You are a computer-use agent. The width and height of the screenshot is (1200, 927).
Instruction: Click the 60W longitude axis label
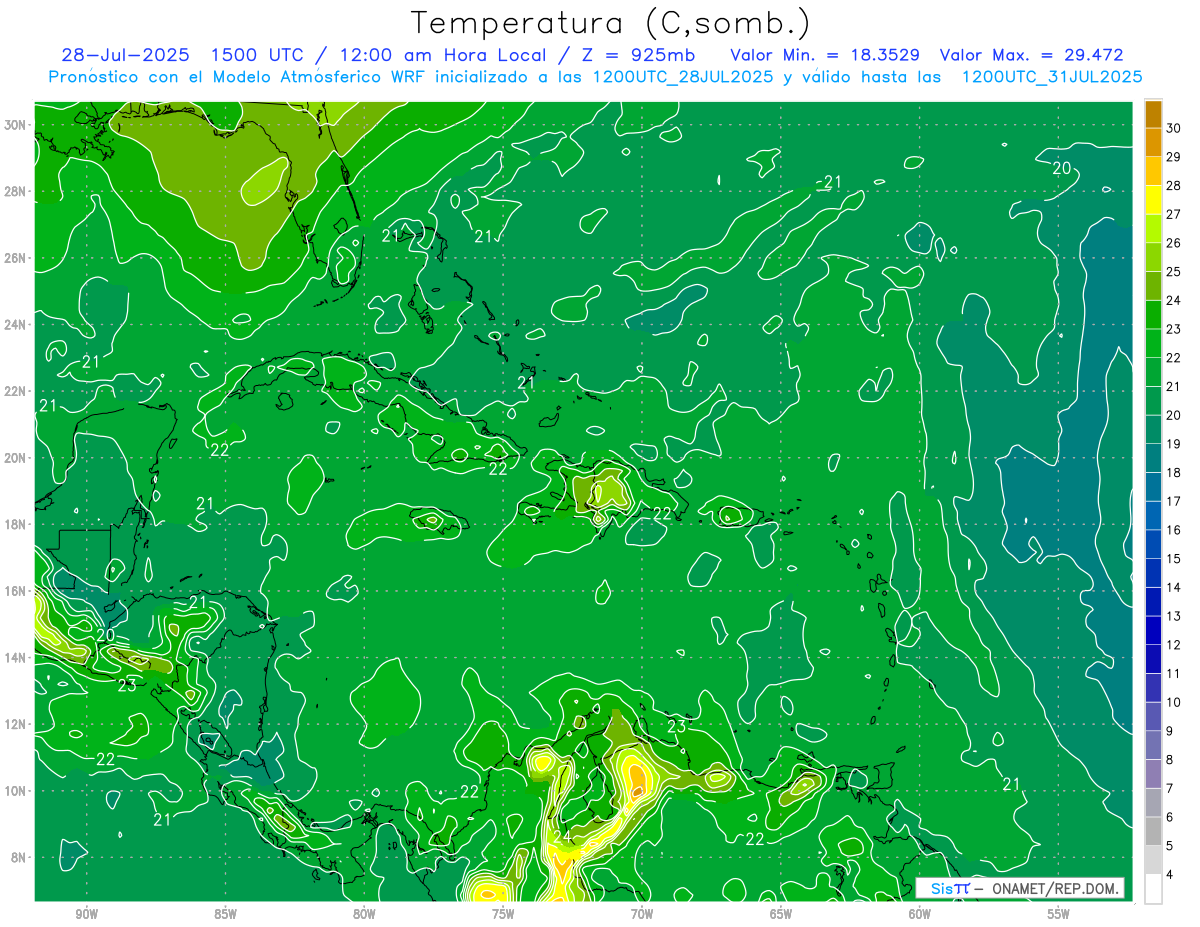[920, 914]
